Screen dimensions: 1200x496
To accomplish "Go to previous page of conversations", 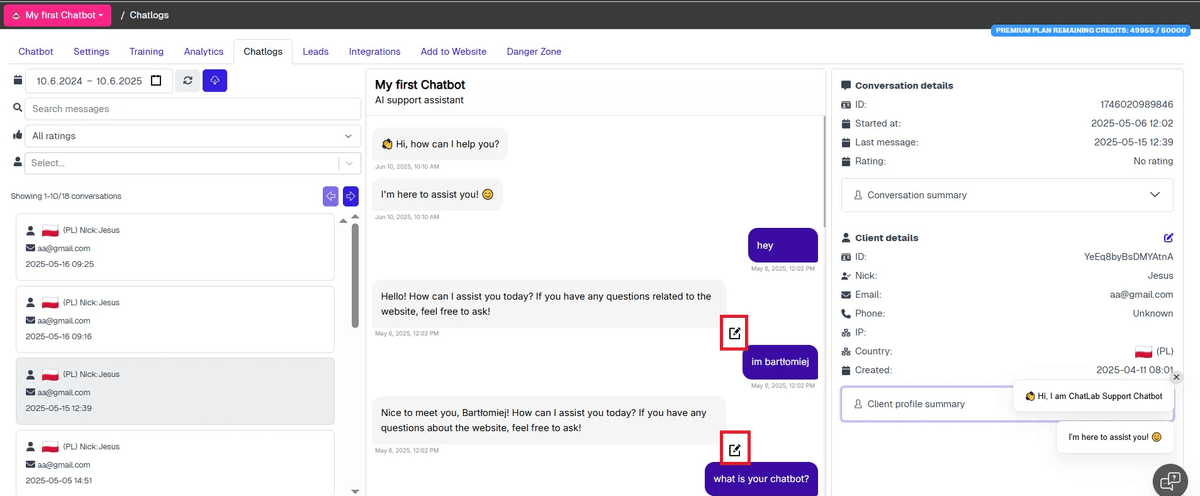I will click(x=330, y=196).
